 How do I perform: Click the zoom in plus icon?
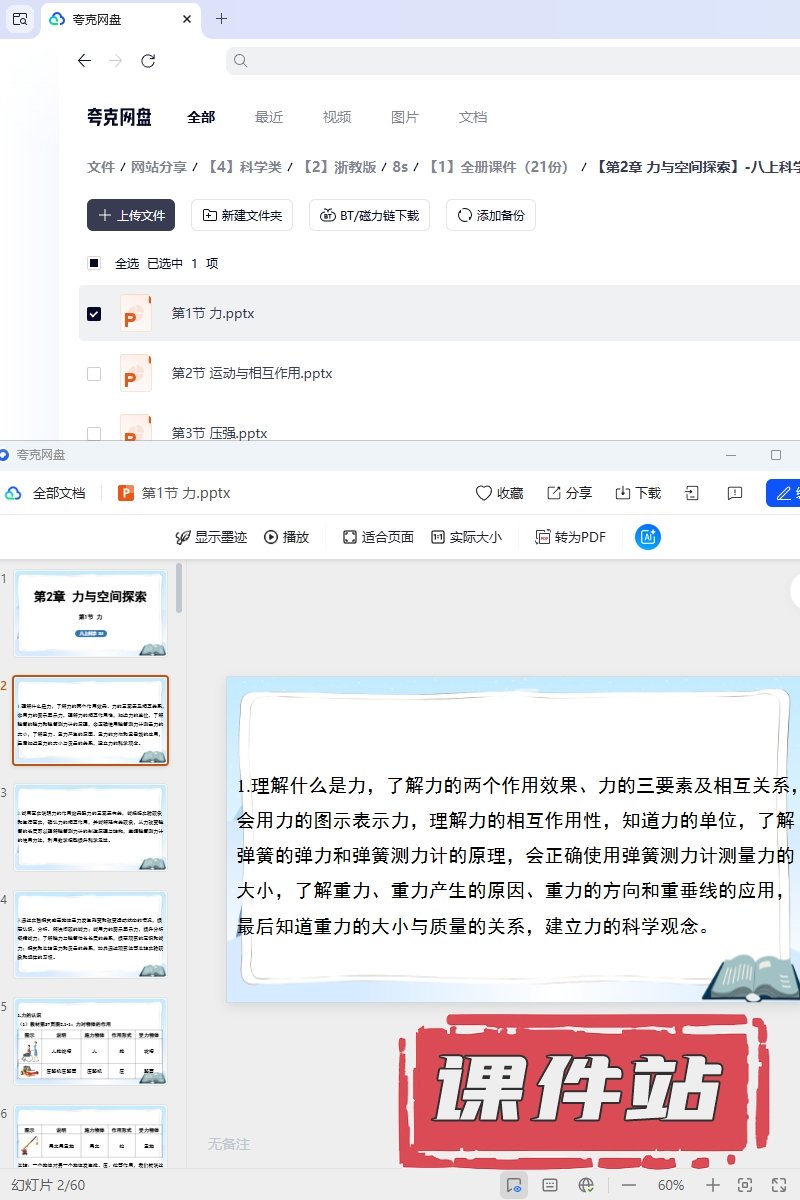pos(712,1185)
